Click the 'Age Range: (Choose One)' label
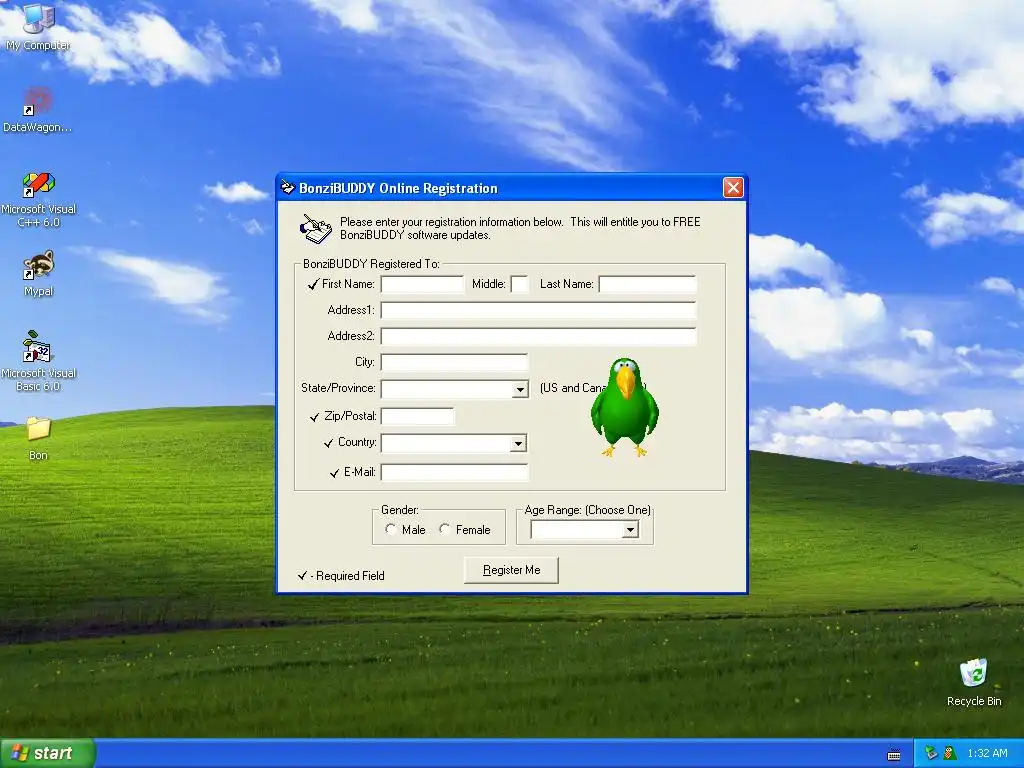 [588, 510]
